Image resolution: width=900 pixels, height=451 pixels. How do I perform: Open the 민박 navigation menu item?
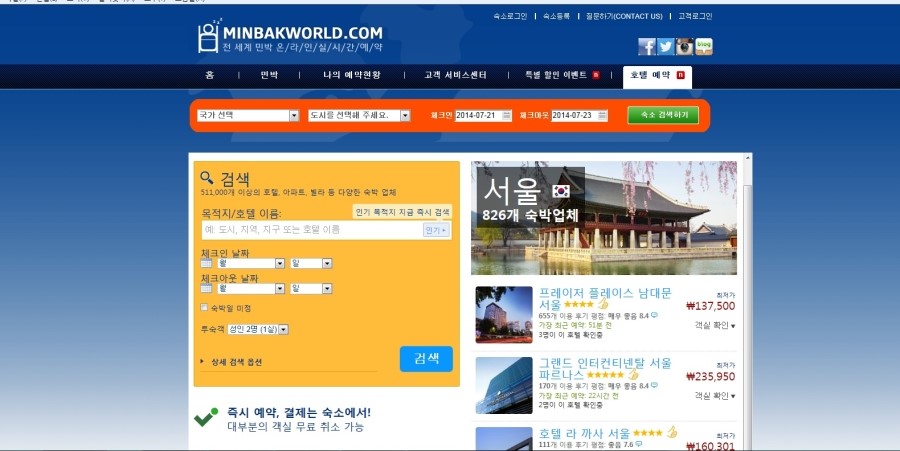tap(269, 75)
